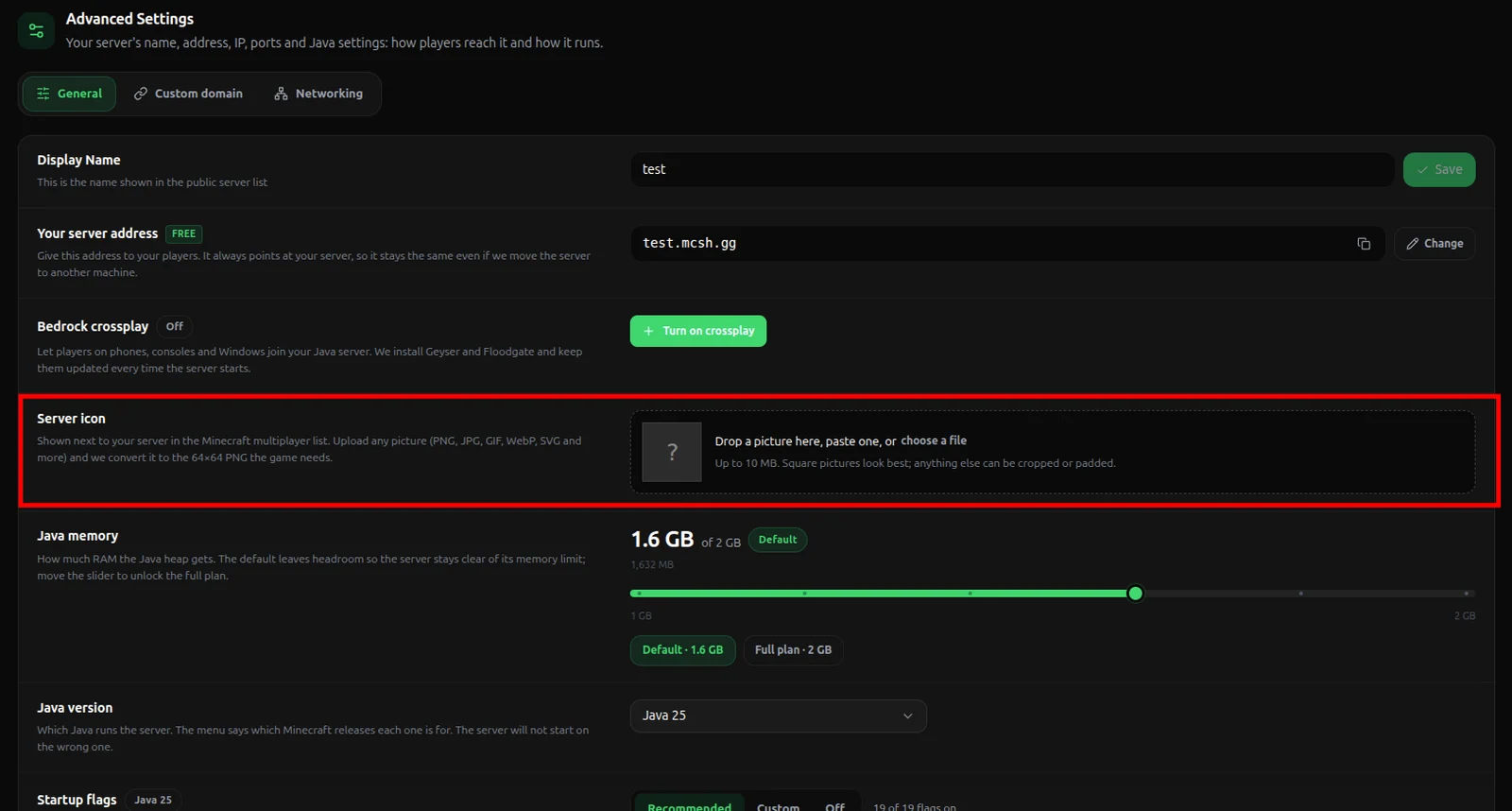Open the Java 25 version dropdown
The width and height of the screenshot is (1512, 811).
coord(779,716)
